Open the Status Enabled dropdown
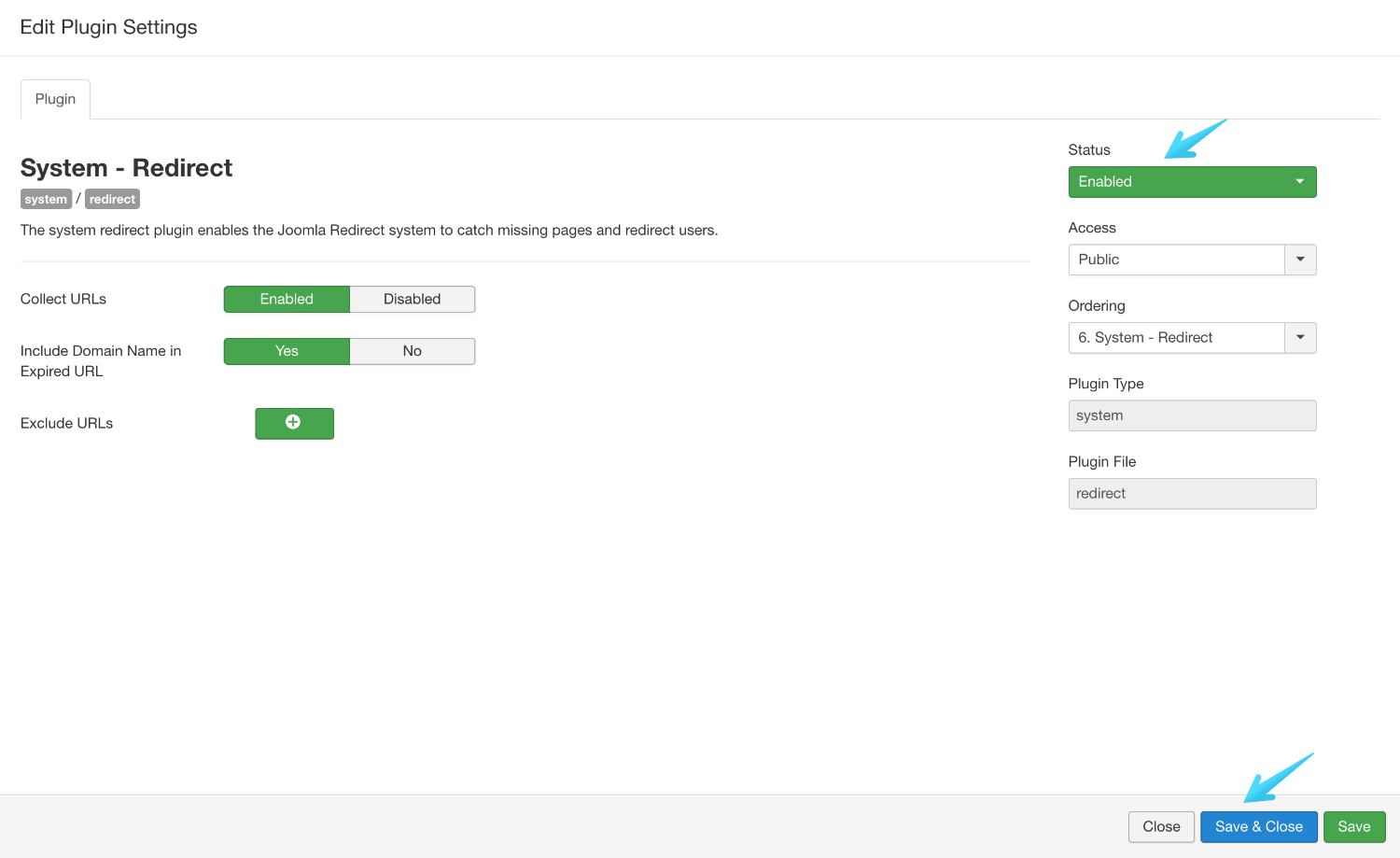The width and height of the screenshot is (1400, 858). (x=1181, y=182)
